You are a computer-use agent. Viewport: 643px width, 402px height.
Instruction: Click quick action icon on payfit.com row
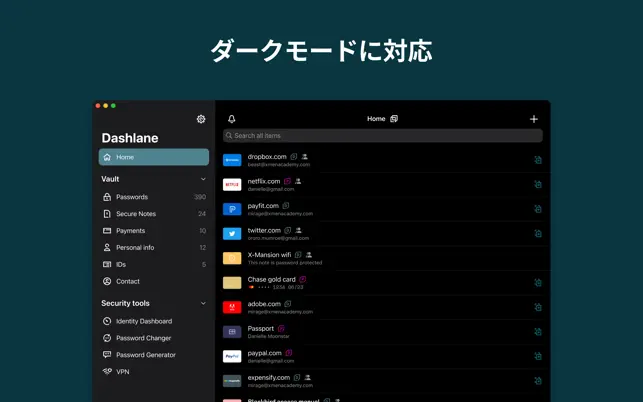click(x=538, y=209)
